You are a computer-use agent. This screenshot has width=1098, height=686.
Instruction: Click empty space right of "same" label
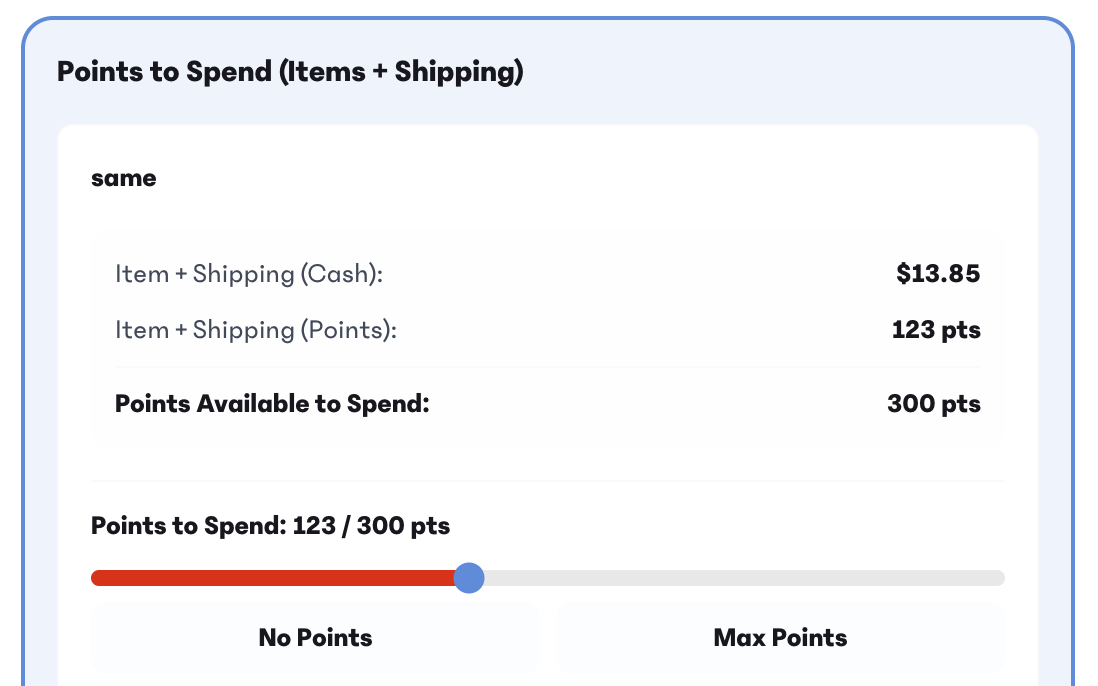point(600,179)
